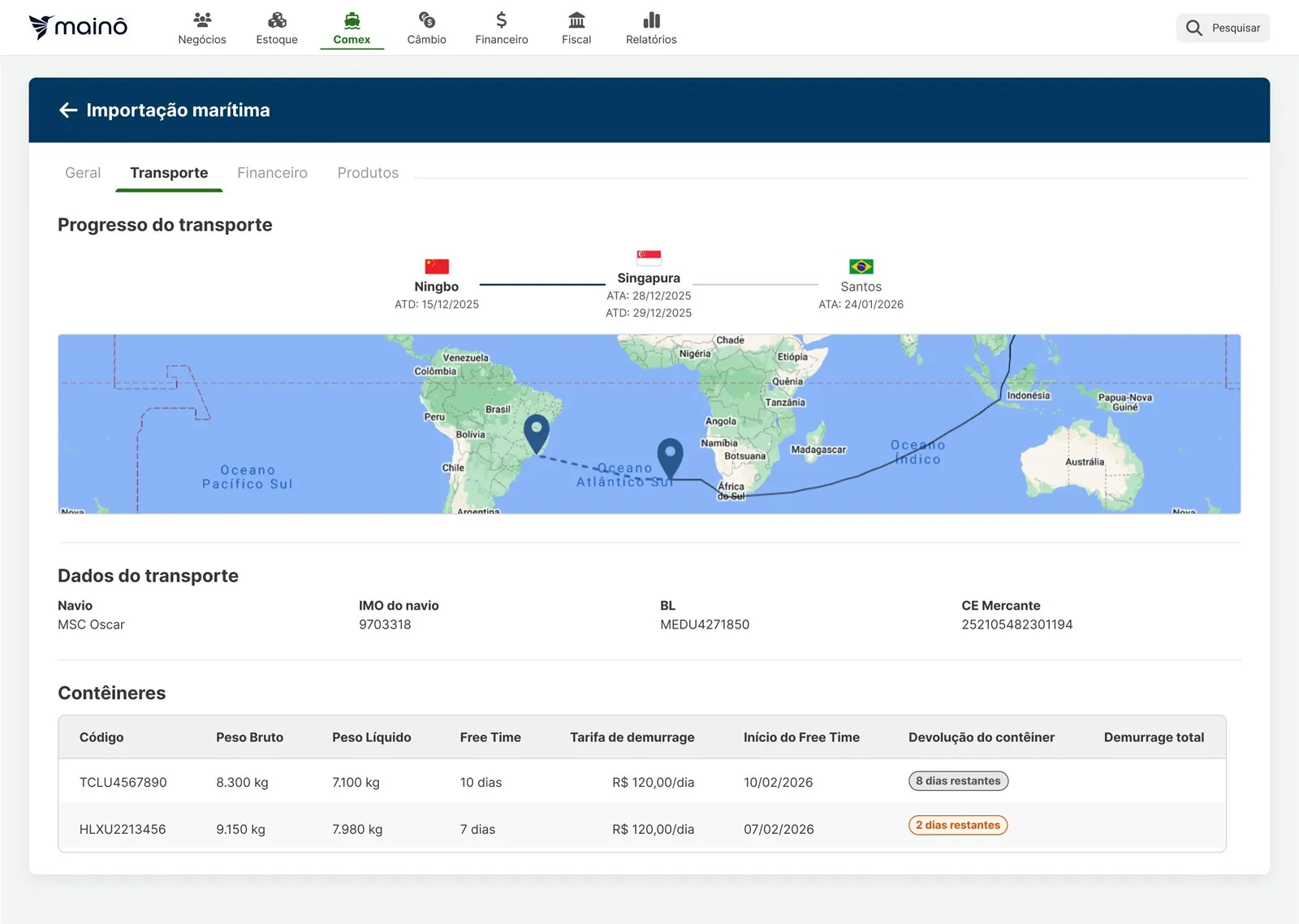Click Início do Free Time header

(801, 737)
